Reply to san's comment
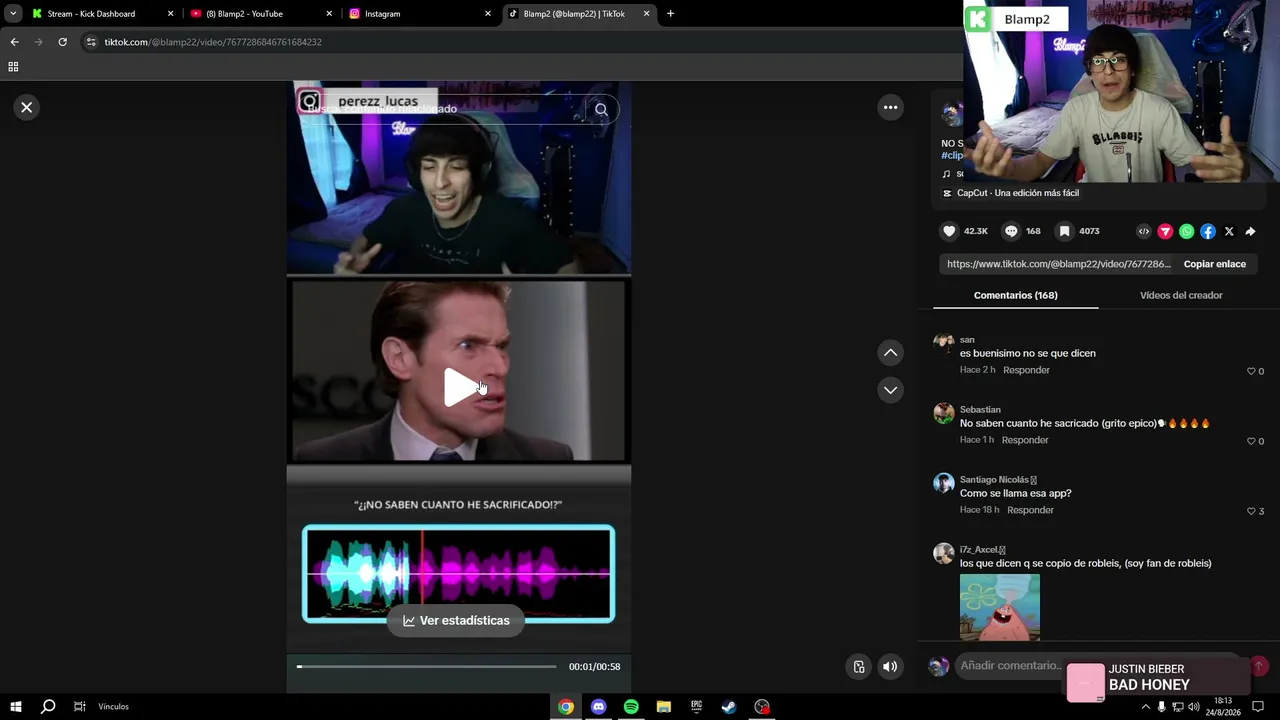Screen dimensions: 1280x720 [x=1026, y=370]
